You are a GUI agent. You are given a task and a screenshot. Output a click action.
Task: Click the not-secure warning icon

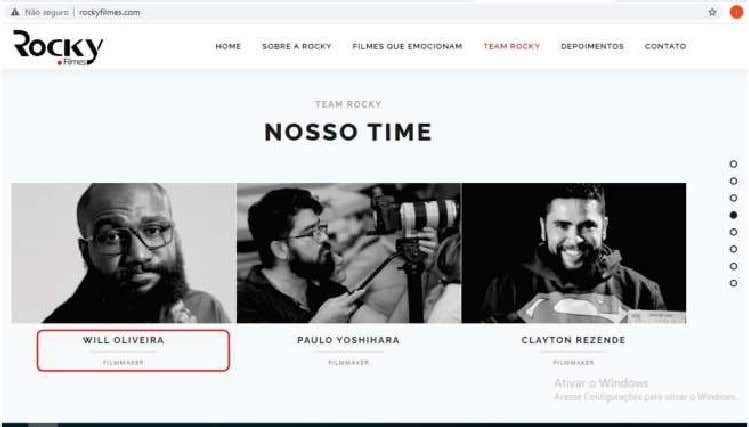point(15,12)
